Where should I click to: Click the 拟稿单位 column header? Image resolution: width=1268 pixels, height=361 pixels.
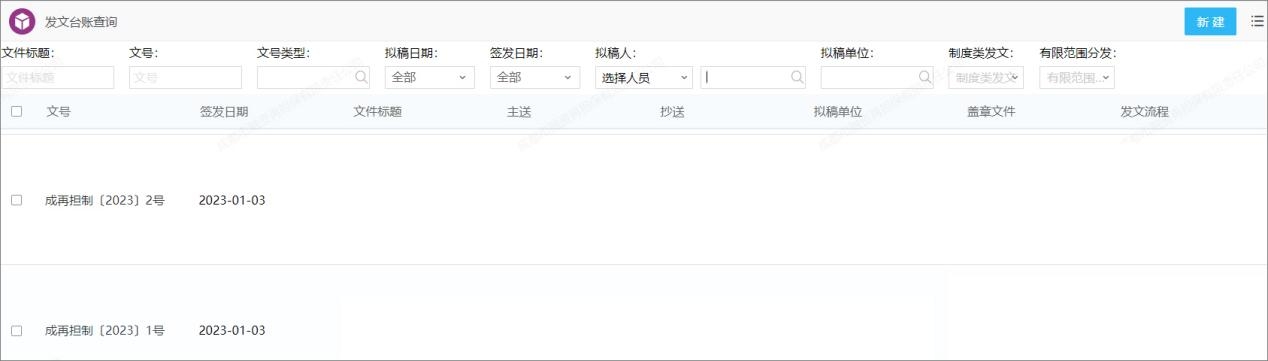point(838,112)
